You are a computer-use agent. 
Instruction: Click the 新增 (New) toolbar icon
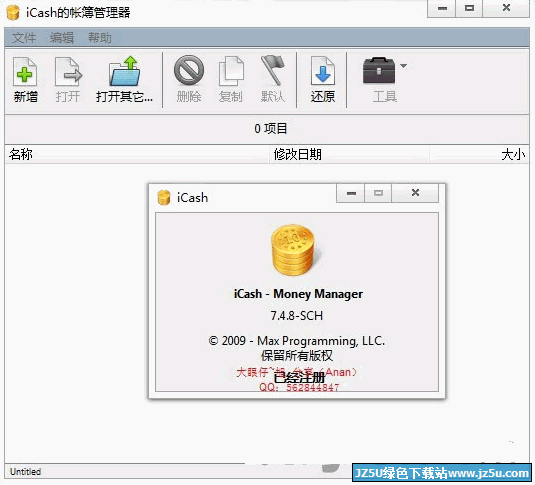tap(25, 72)
